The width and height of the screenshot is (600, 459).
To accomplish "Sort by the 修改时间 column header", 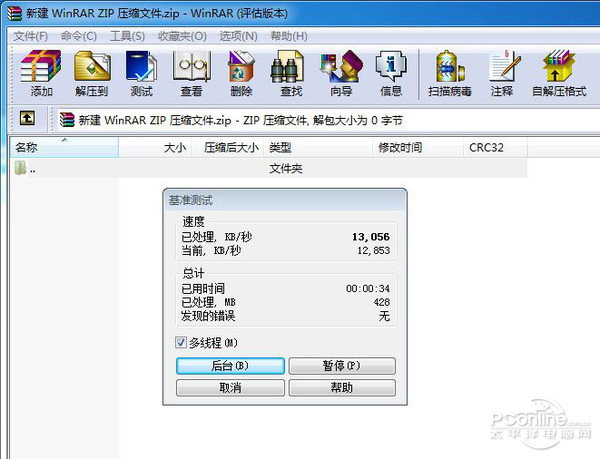I will click(x=417, y=147).
